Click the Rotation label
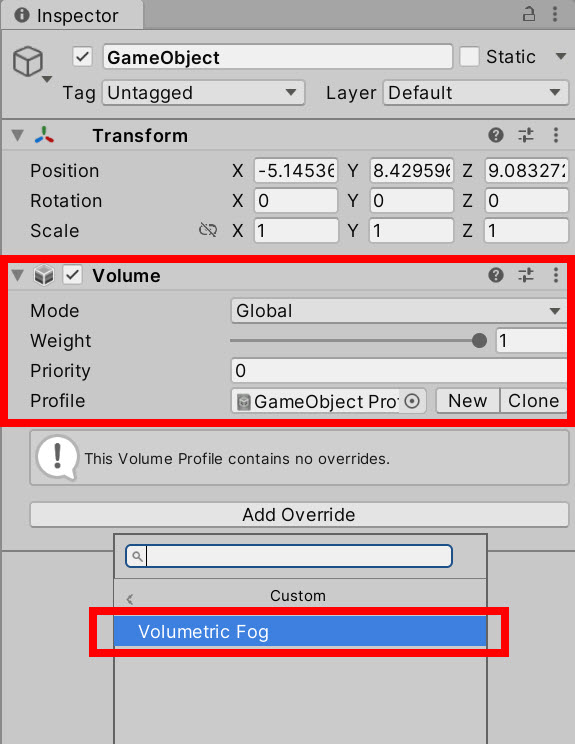This screenshot has height=744, width=575. click(x=66, y=201)
